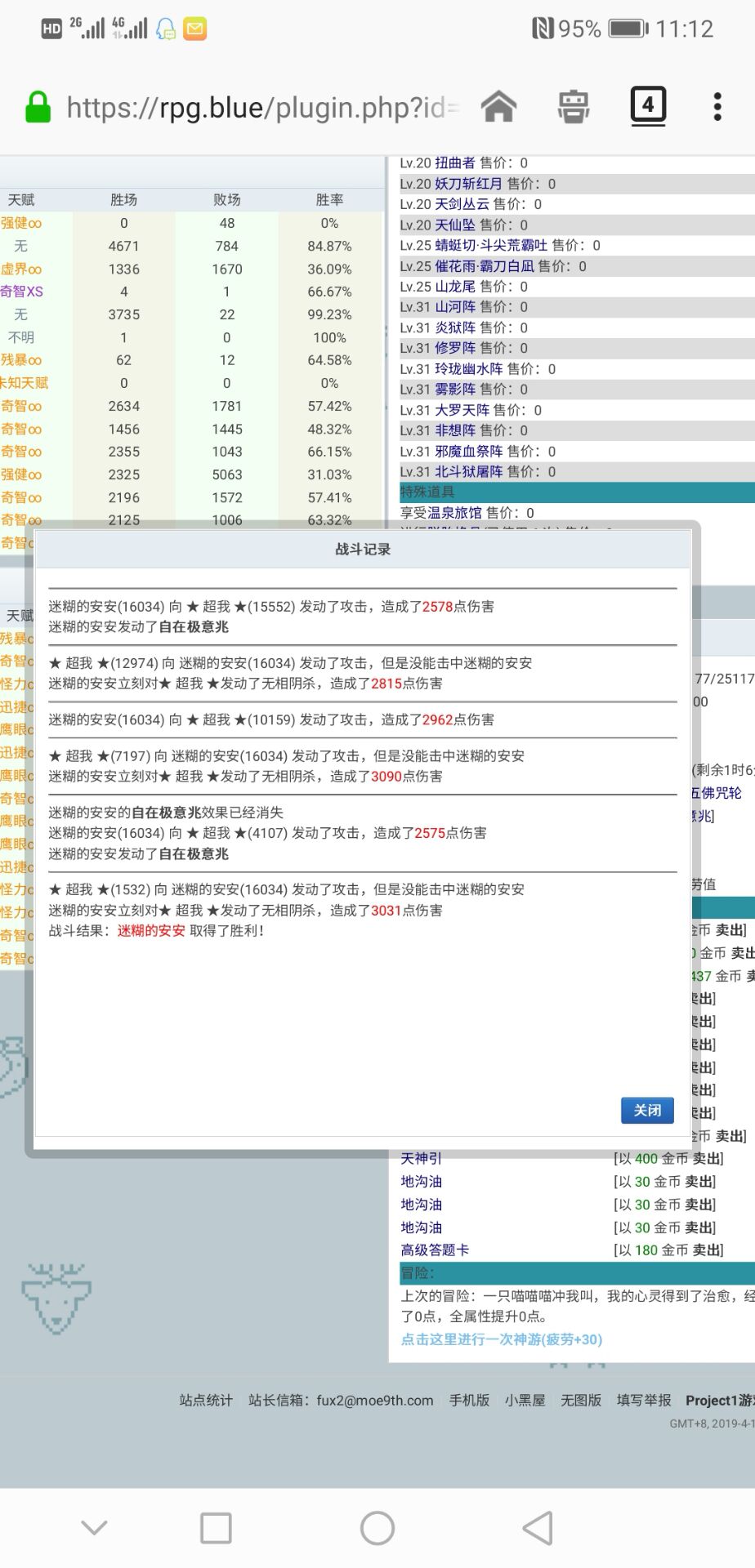Viewport: 755px width, 1568px height.
Task: Open 站点统计 footer link
Action: tap(206, 1400)
